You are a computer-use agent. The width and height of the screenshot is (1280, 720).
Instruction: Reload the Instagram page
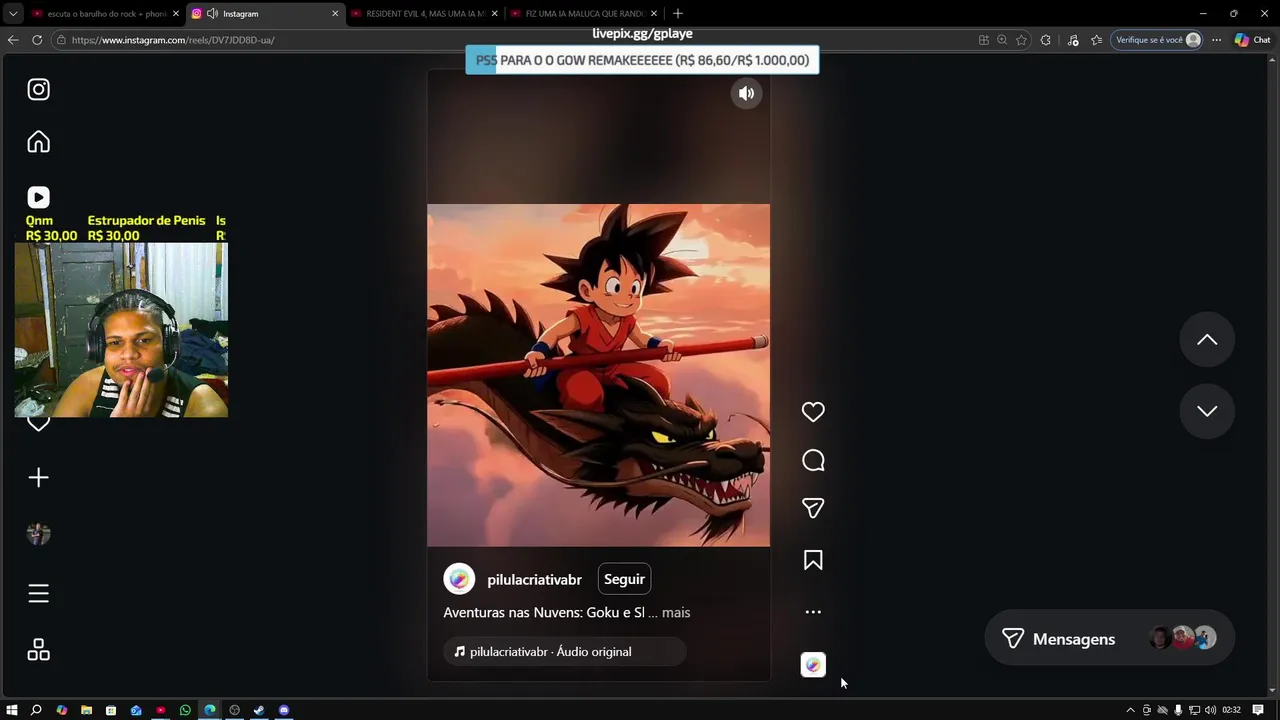tap(37, 40)
